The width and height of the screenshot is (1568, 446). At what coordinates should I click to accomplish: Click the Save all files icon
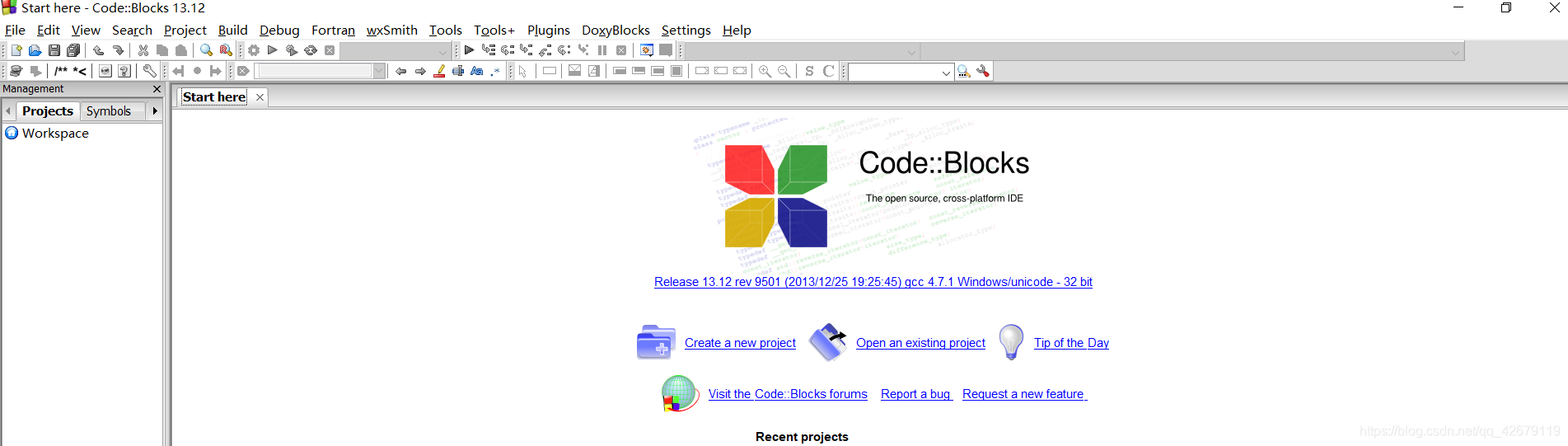[x=73, y=50]
